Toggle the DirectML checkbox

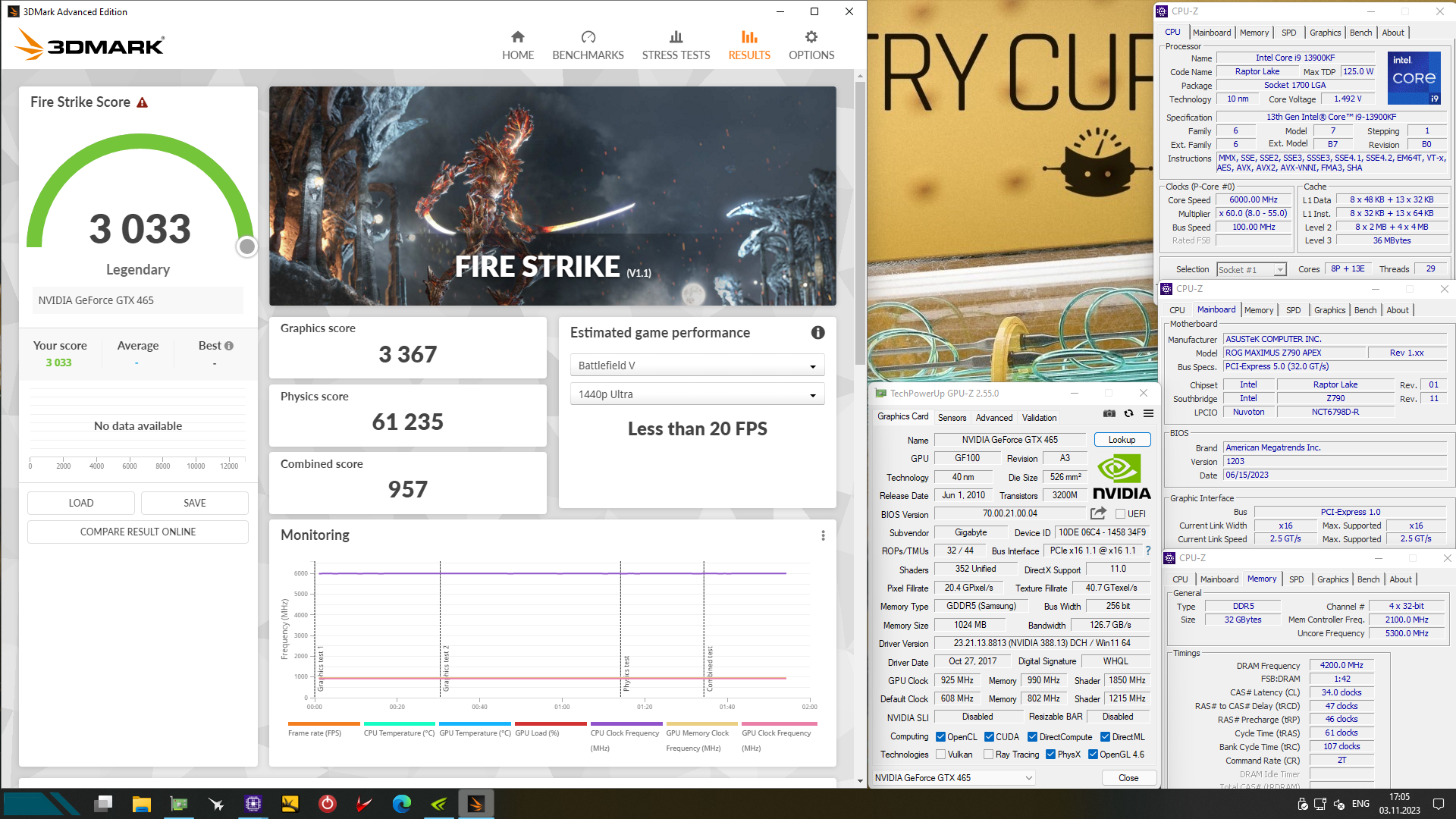click(1105, 737)
